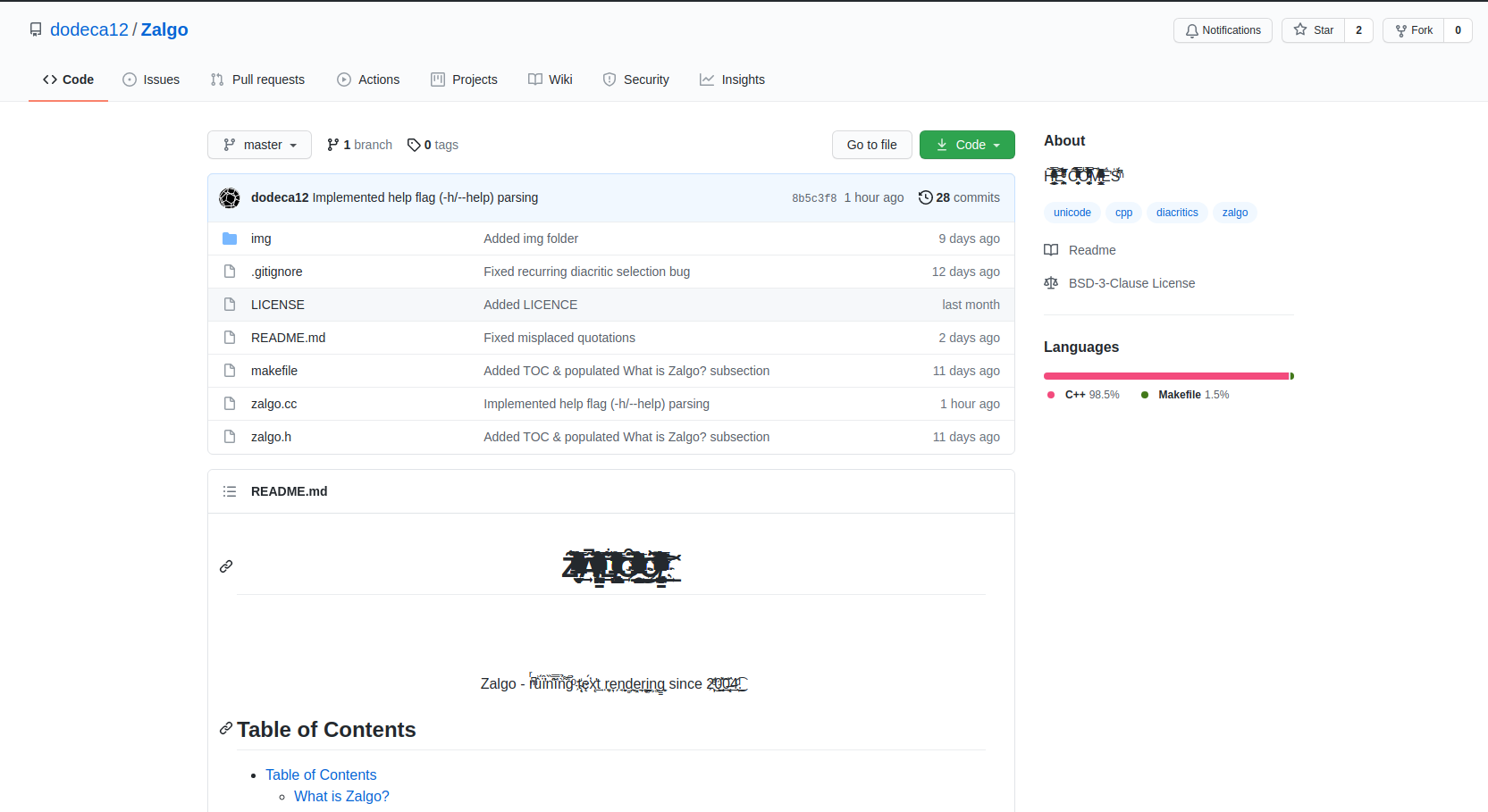
Task: Open the latest commit message about help flag
Action: [x=425, y=197]
